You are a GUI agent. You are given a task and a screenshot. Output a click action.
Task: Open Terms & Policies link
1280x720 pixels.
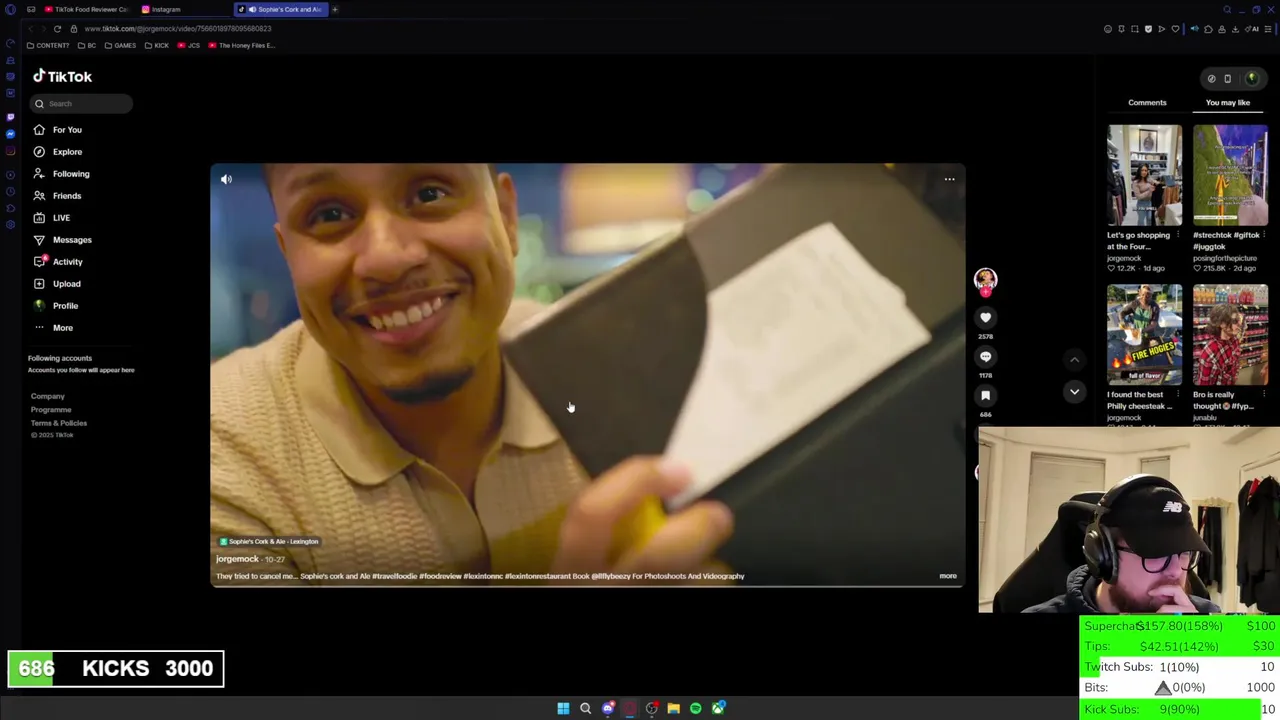59,423
